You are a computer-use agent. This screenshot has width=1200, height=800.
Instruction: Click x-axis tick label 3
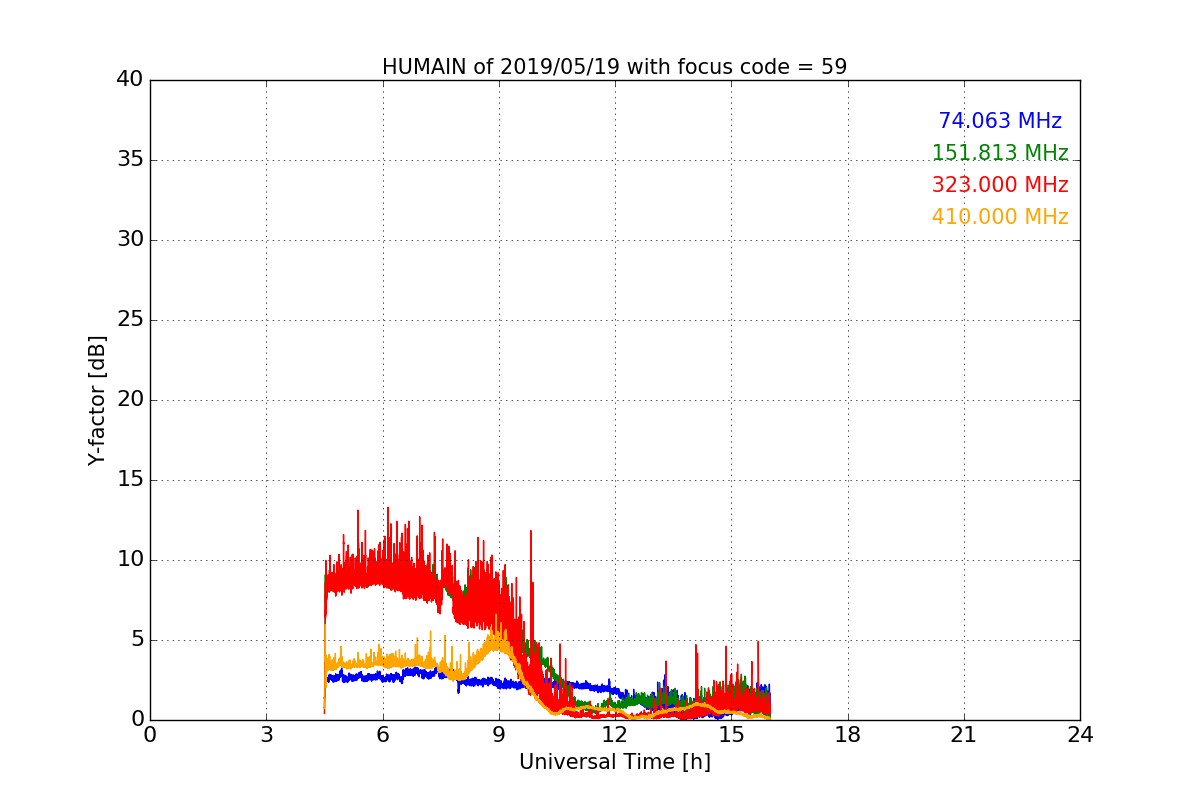[266, 735]
